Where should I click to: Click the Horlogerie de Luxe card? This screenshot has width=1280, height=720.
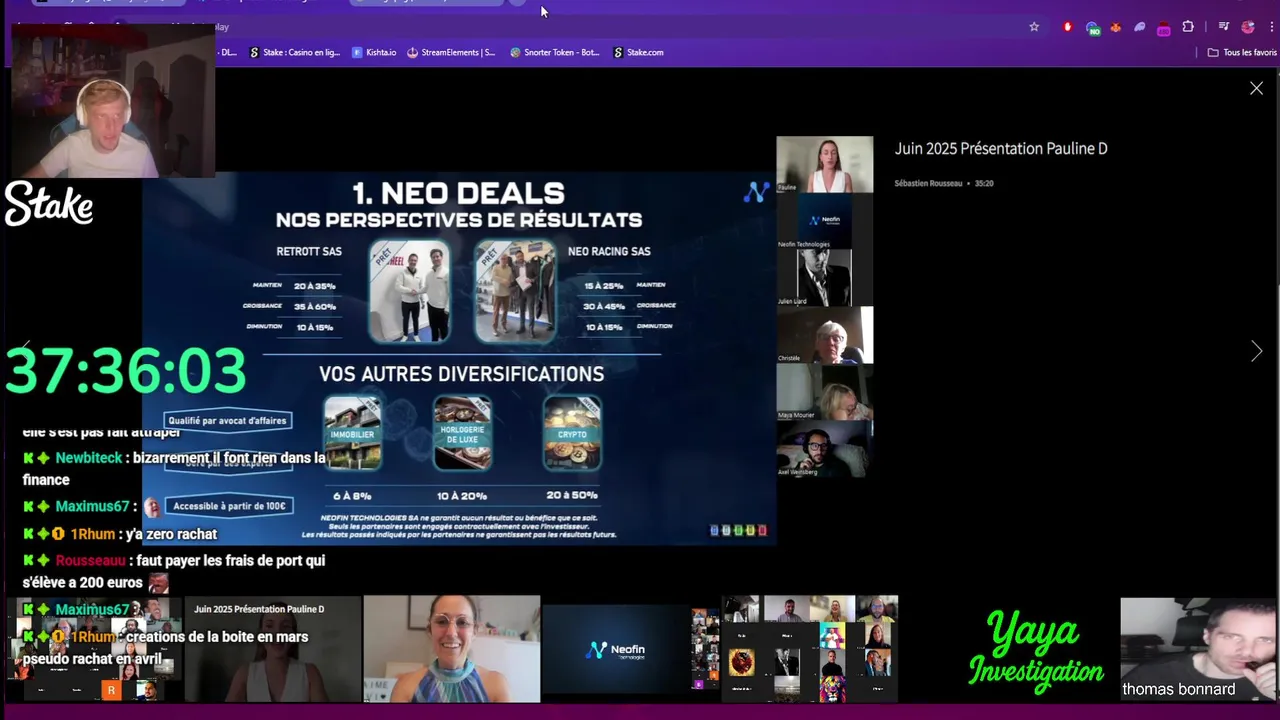pyautogui.click(x=462, y=433)
